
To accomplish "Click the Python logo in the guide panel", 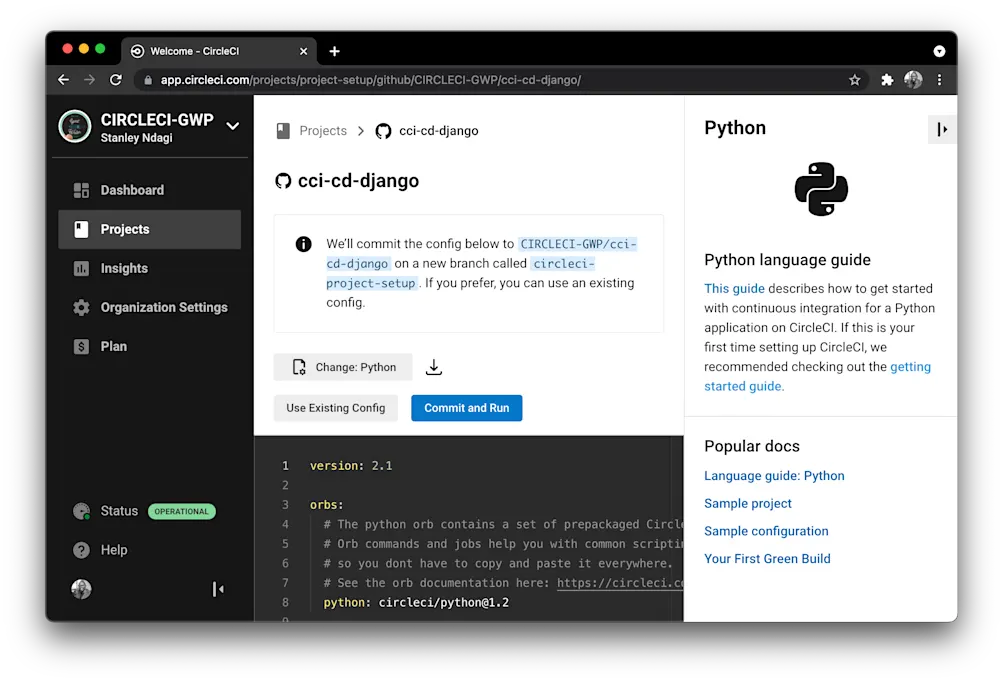I will [x=820, y=190].
